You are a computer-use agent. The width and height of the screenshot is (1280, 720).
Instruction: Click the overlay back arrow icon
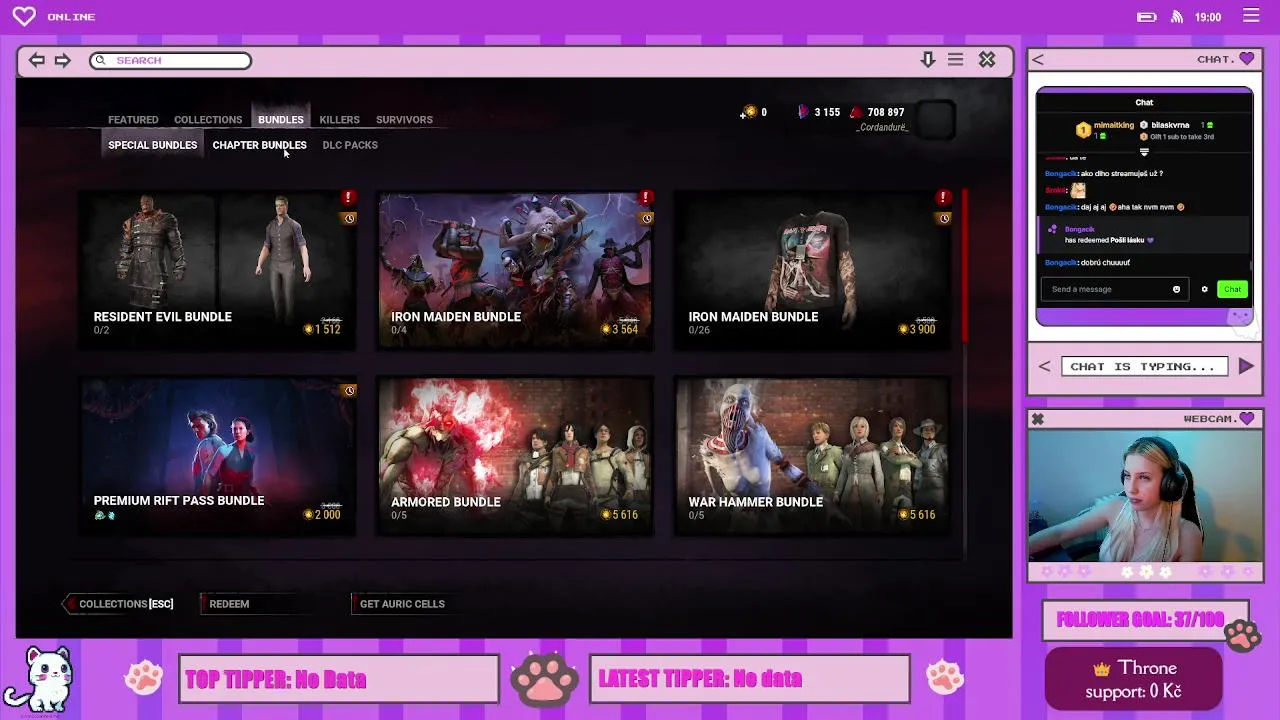37,60
